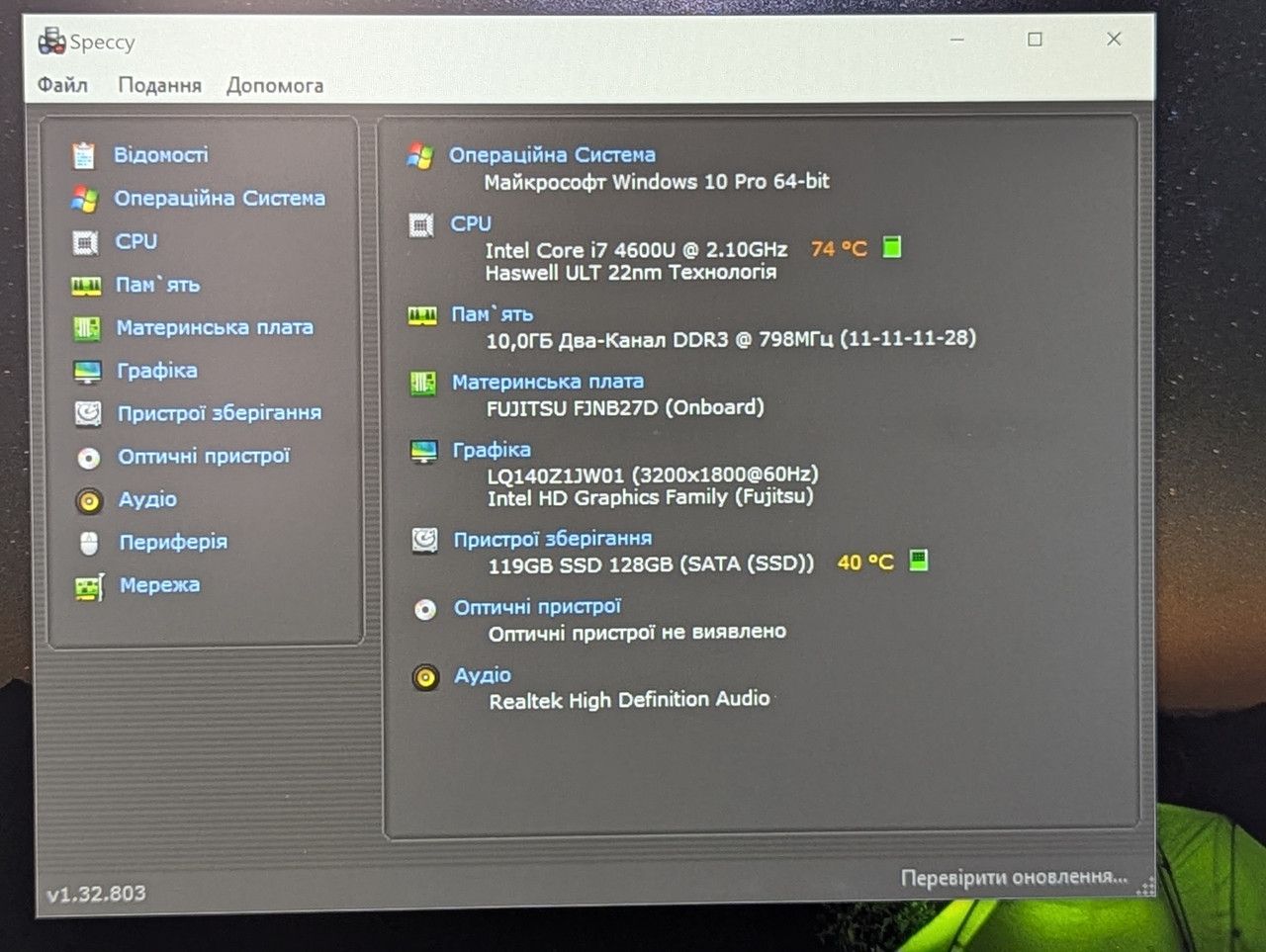Image resolution: width=1266 pixels, height=952 pixels.
Task: Open the Аудіо sidebar section
Action: pyautogui.click(x=147, y=499)
